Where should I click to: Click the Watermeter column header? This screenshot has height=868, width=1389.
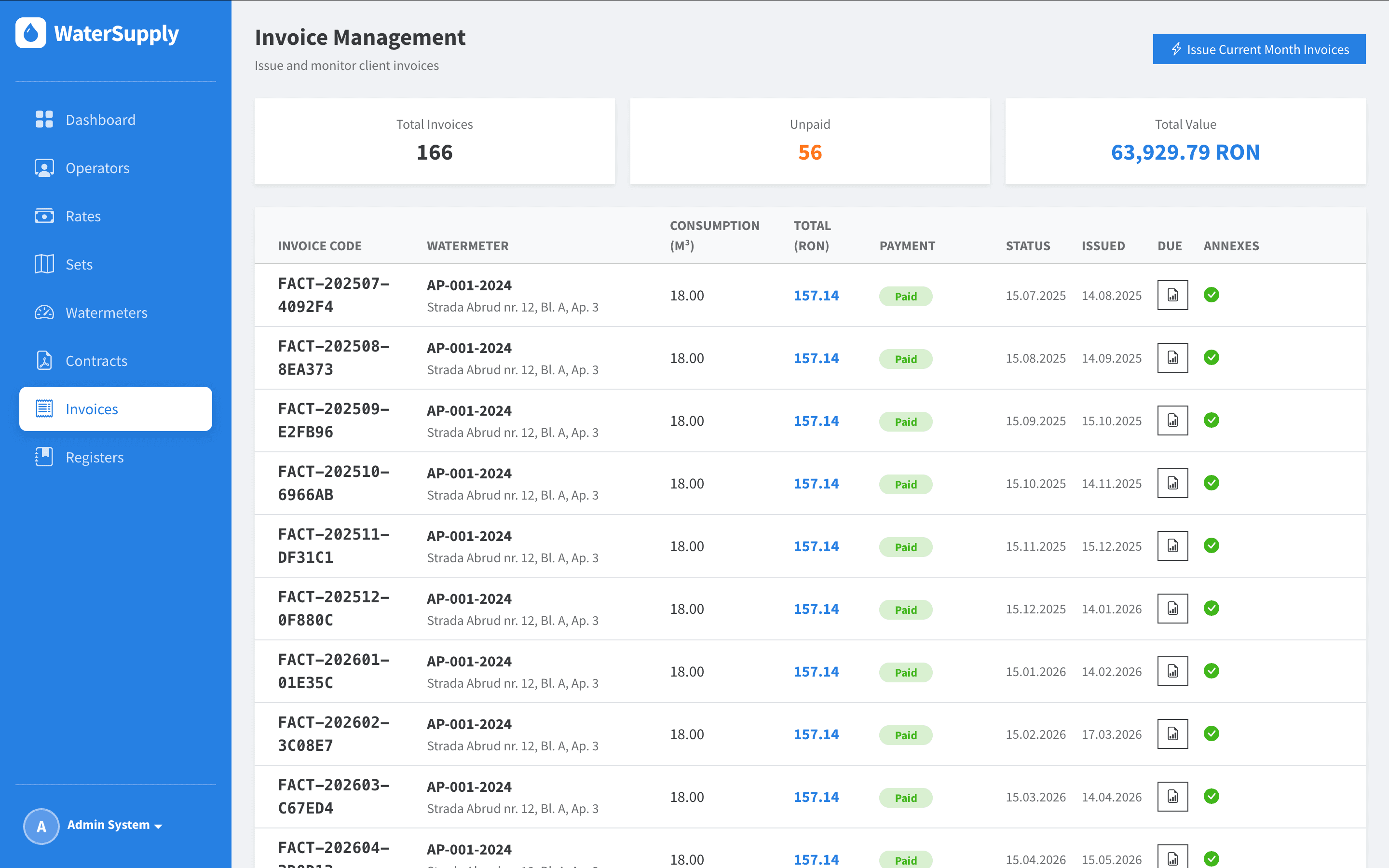(x=467, y=246)
